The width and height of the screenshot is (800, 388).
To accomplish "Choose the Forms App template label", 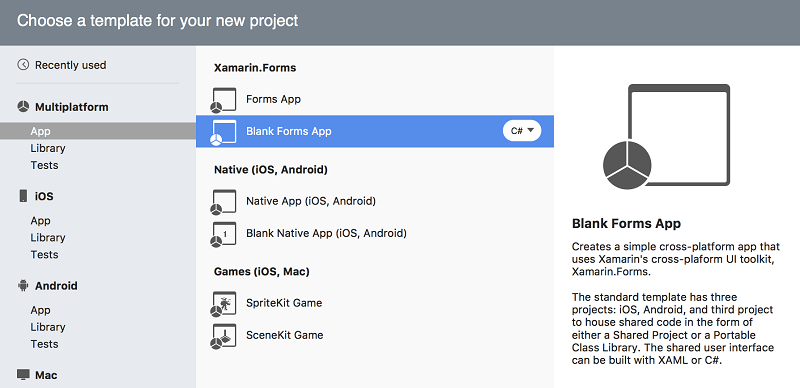I will pyautogui.click(x=273, y=99).
